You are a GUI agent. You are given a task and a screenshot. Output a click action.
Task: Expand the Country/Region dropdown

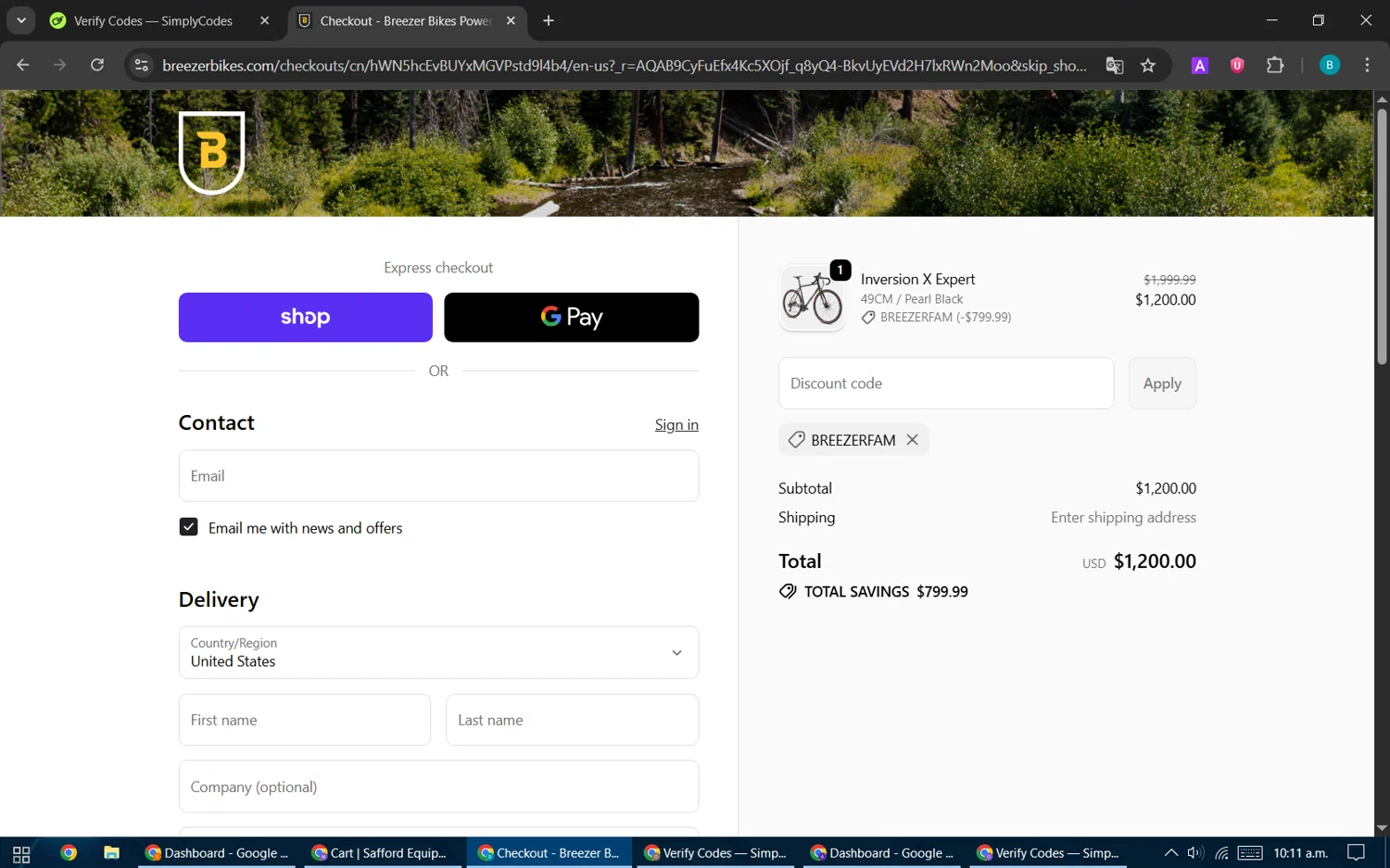point(438,652)
